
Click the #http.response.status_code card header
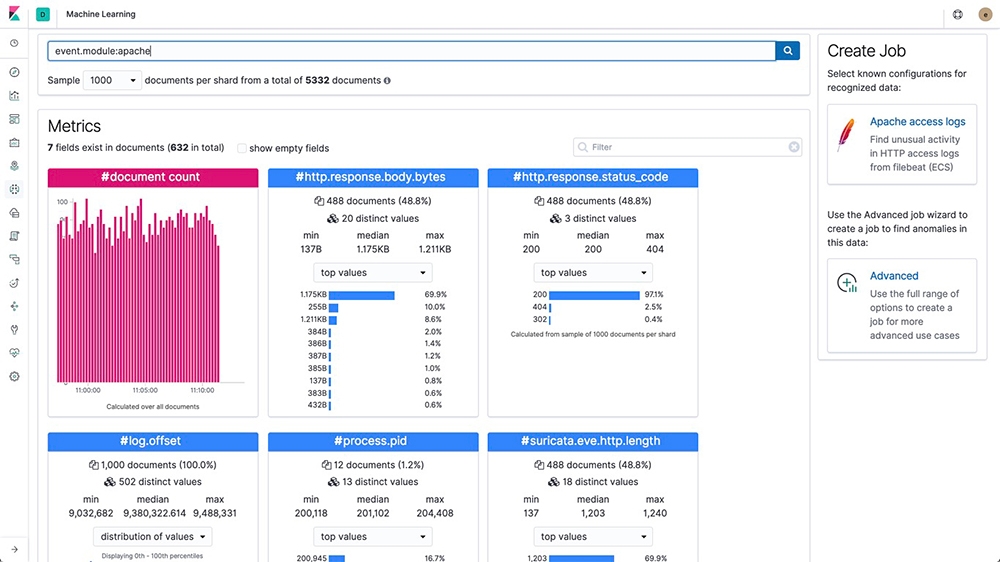click(x=593, y=177)
